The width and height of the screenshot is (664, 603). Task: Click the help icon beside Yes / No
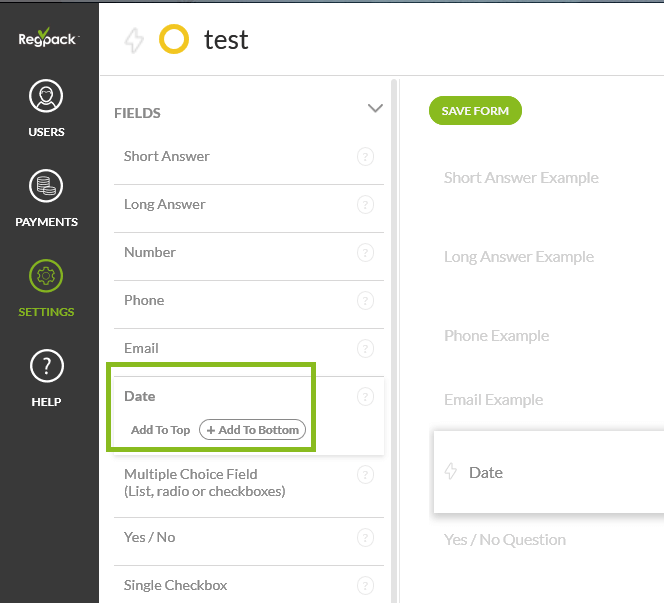365,538
